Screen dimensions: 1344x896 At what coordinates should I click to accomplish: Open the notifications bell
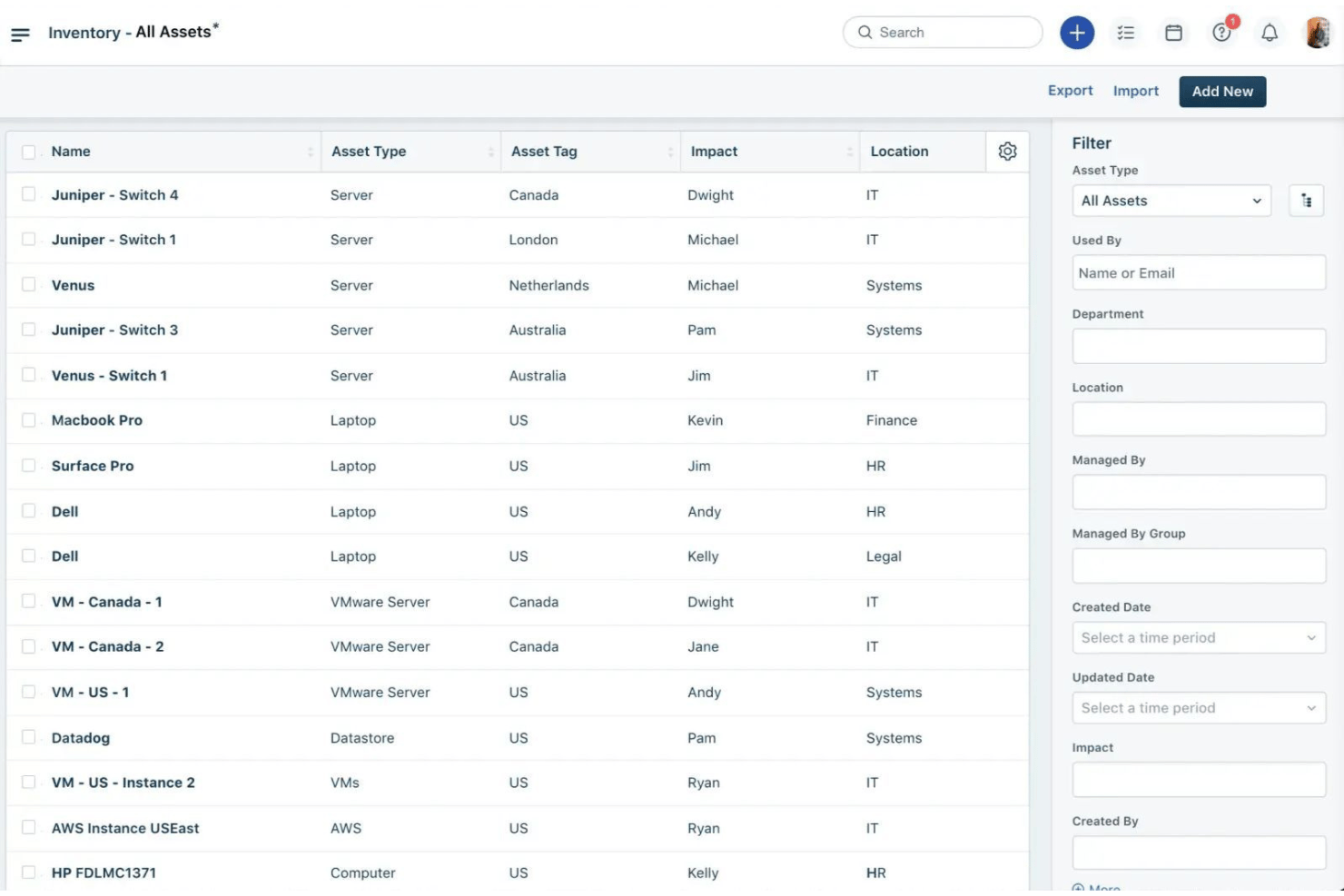click(x=1270, y=33)
